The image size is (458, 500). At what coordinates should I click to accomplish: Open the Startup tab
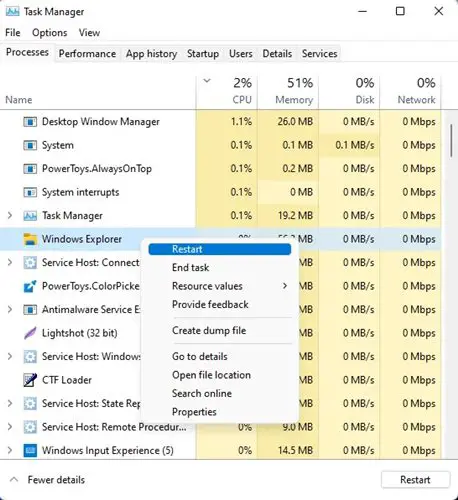pyautogui.click(x=203, y=54)
